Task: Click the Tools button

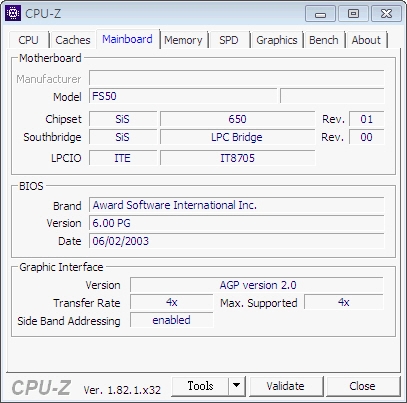Action: pyautogui.click(x=200, y=386)
